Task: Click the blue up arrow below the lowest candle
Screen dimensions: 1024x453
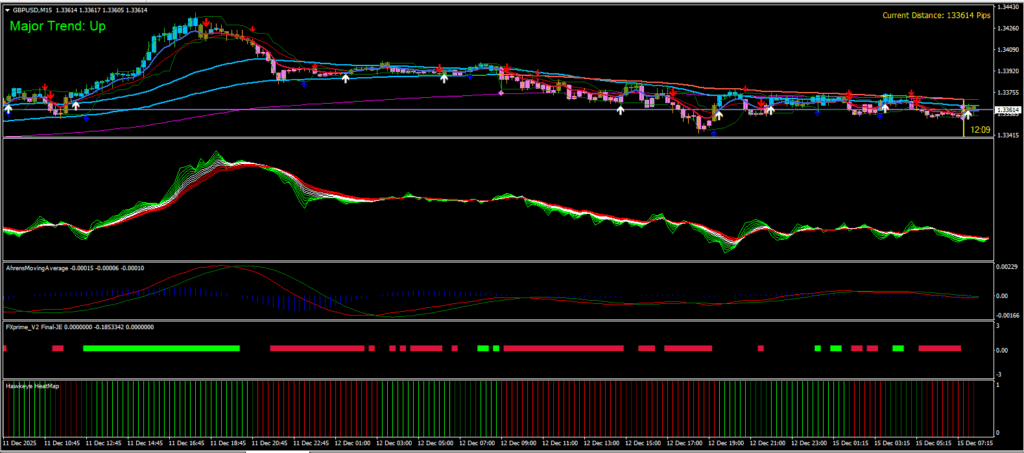Action: point(713,133)
